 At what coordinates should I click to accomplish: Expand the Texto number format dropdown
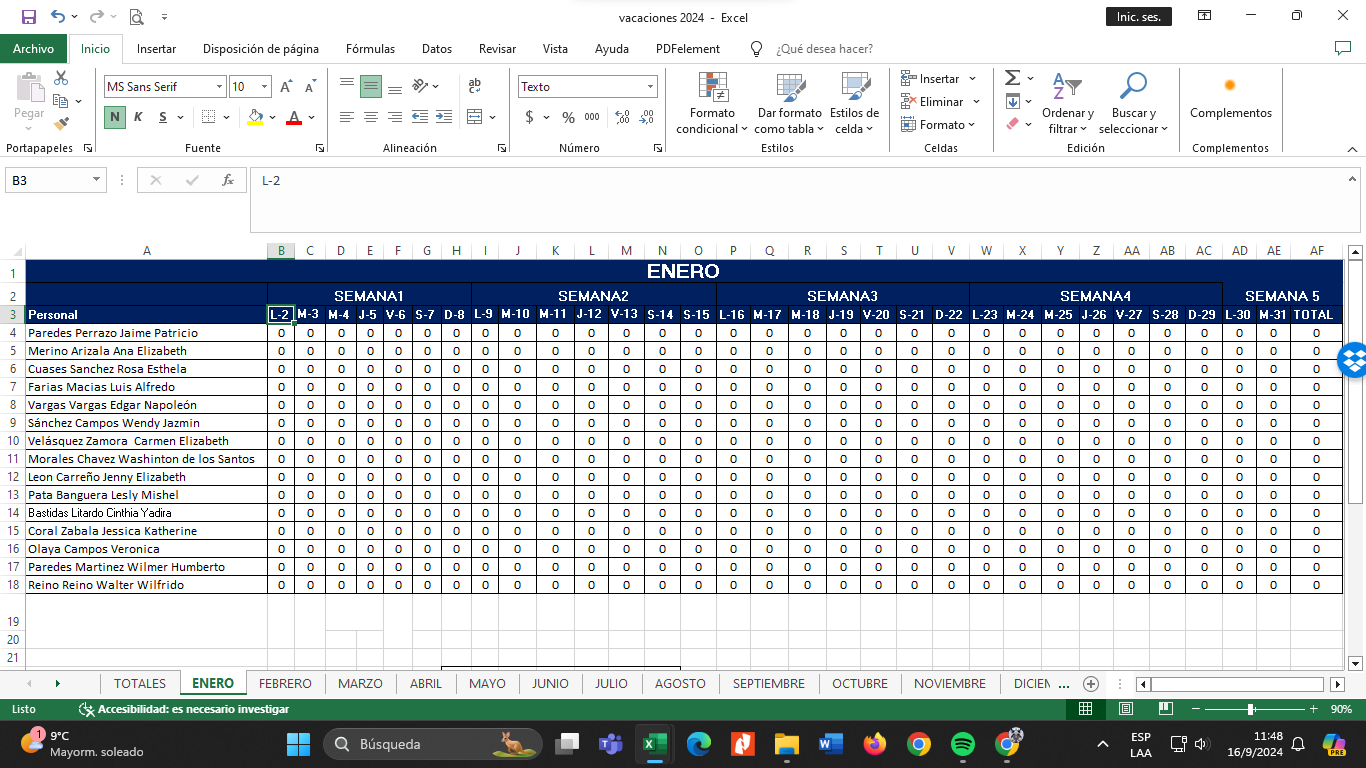[x=650, y=87]
